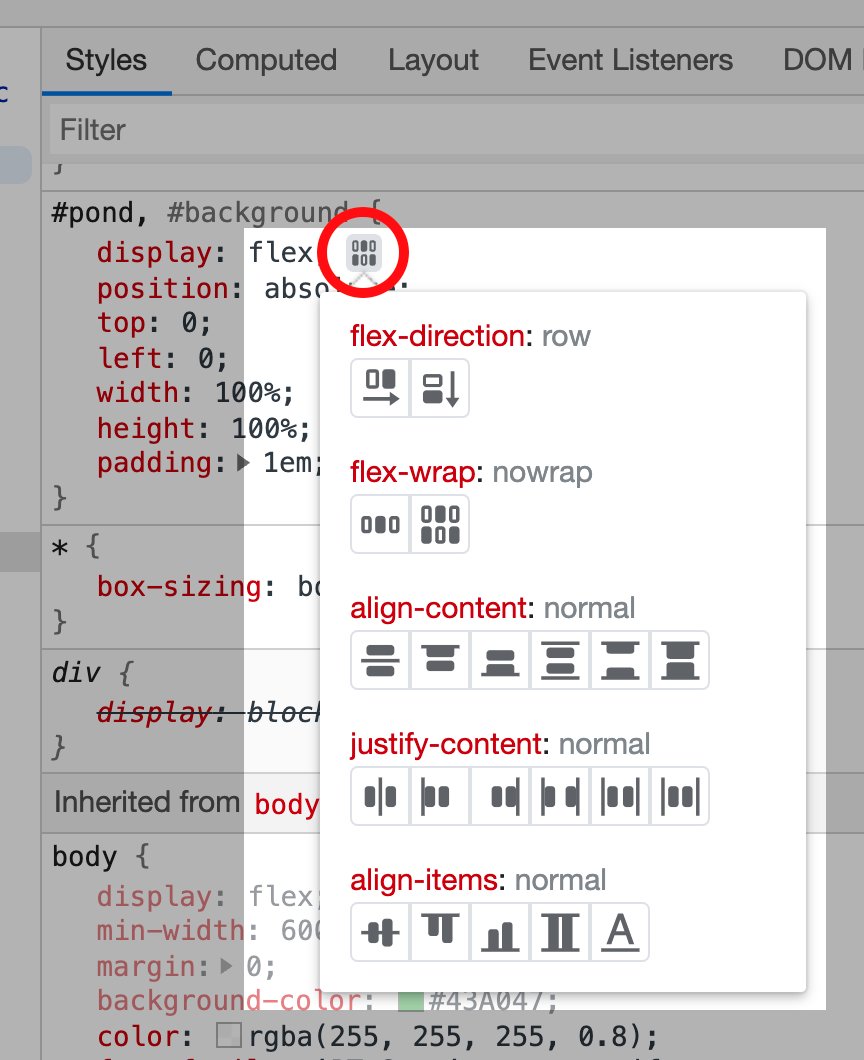
Task: Select the align-items stretch icon
Action: pos(560,931)
